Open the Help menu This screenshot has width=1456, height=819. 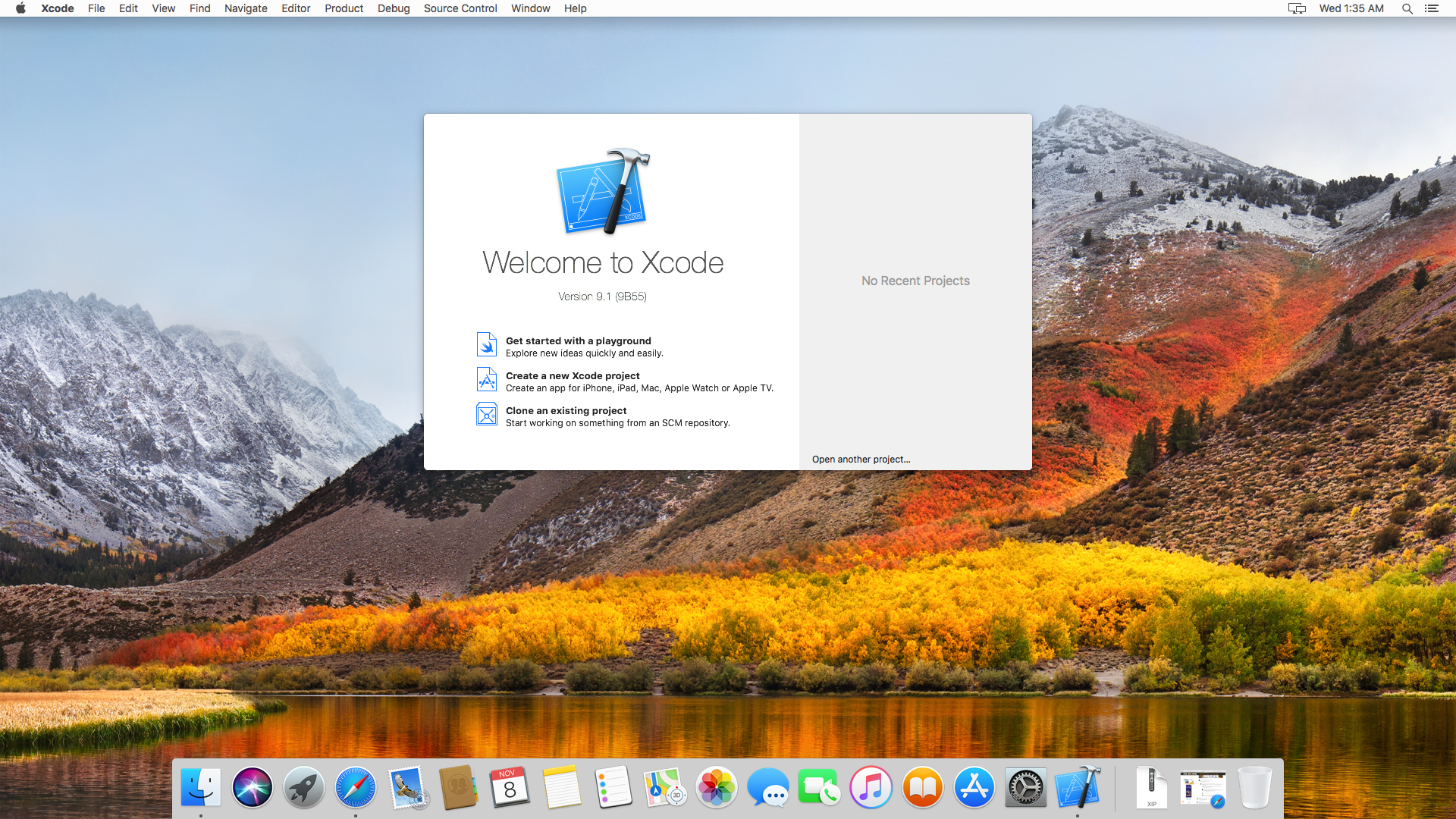[575, 8]
